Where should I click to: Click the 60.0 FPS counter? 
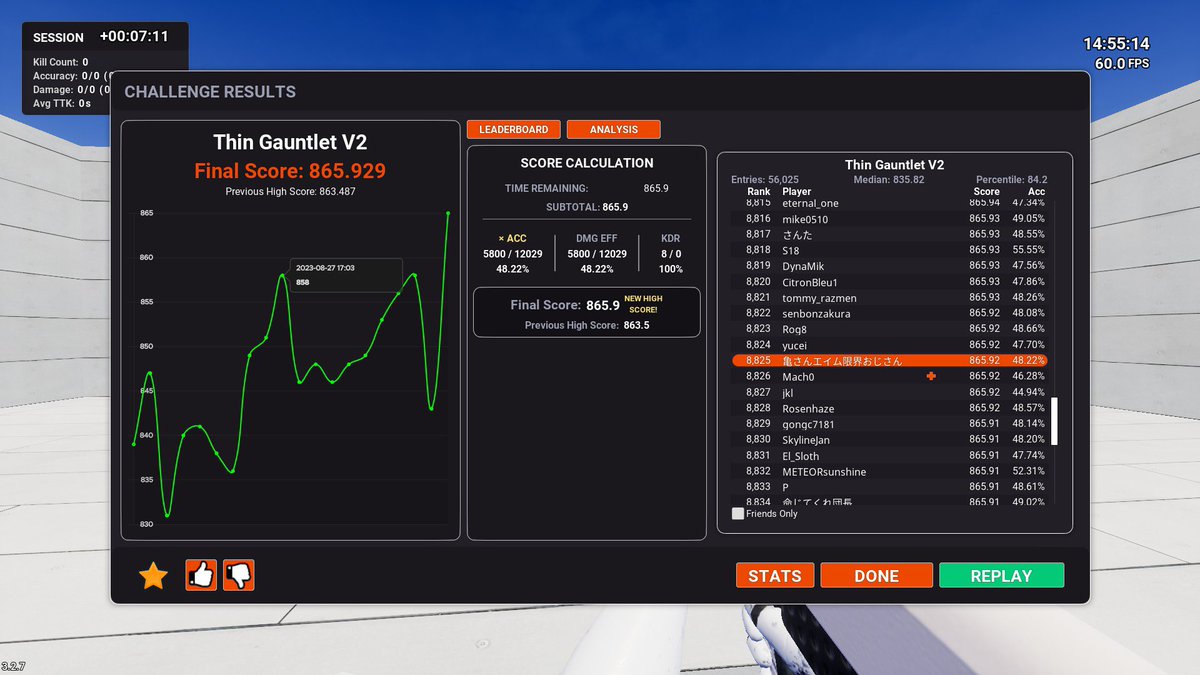point(1122,63)
